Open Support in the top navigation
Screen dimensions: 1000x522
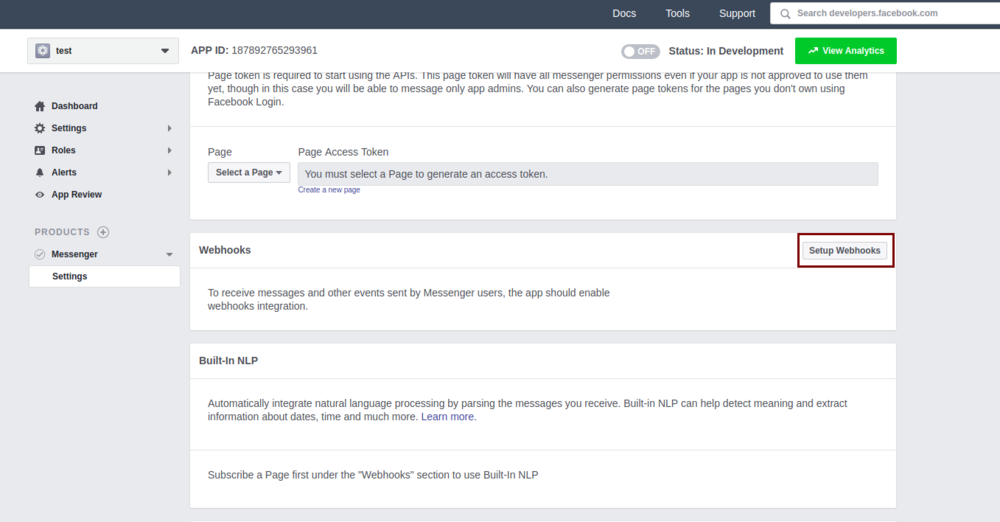point(737,13)
